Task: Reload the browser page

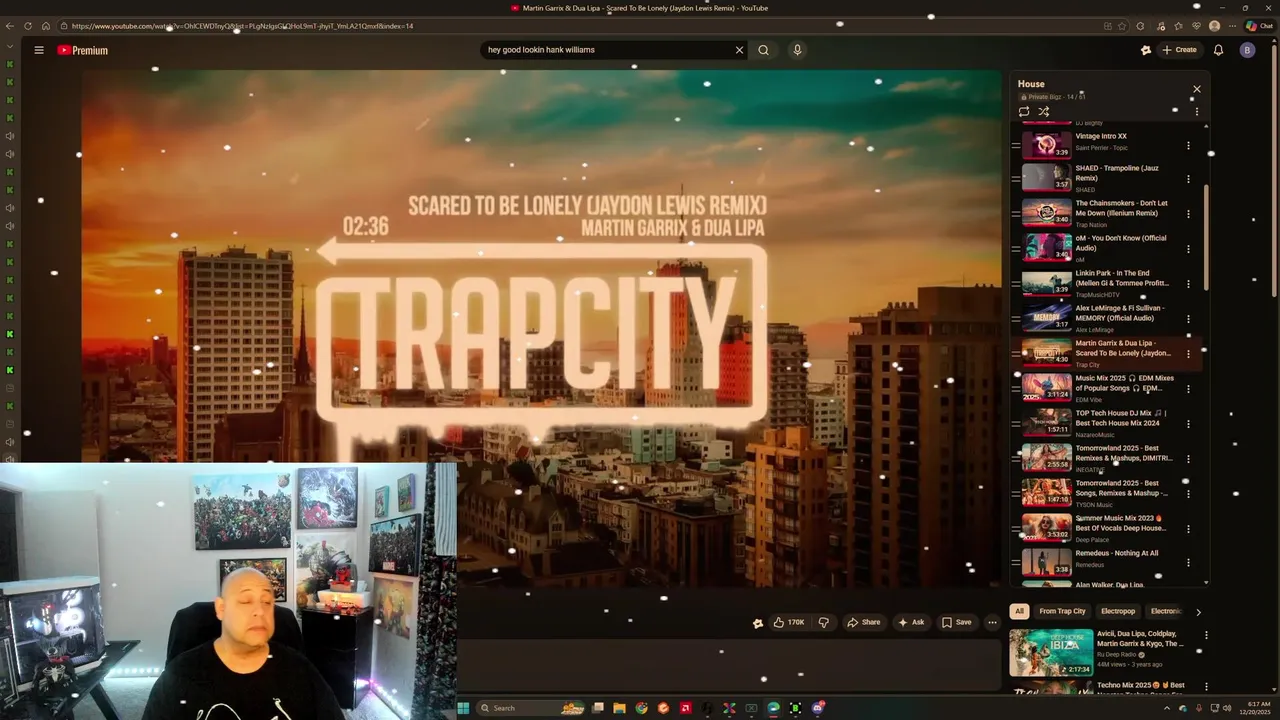Action: coord(28,26)
